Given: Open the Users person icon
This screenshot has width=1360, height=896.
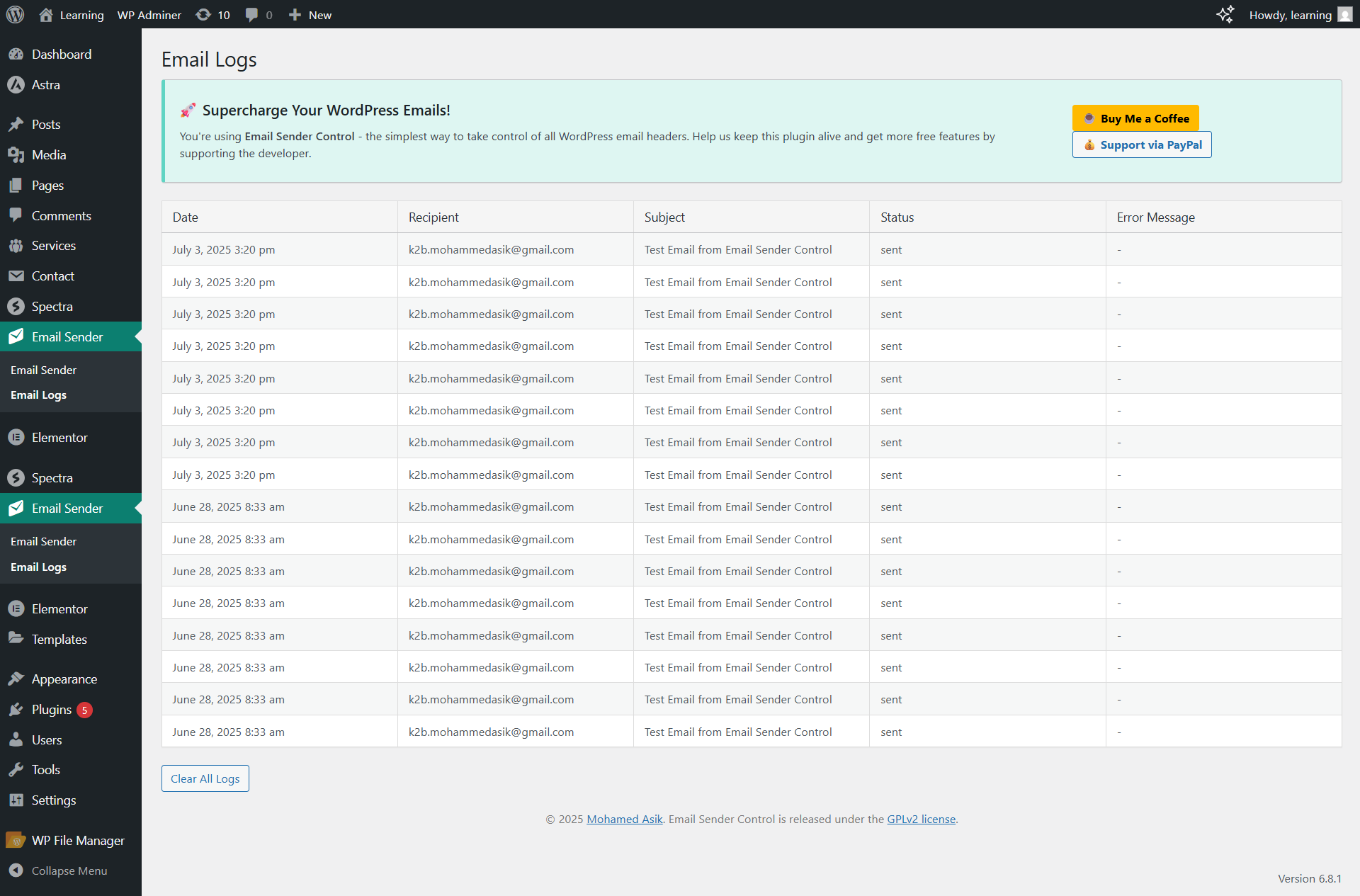Looking at the screenshot, I should click(16, 739).
